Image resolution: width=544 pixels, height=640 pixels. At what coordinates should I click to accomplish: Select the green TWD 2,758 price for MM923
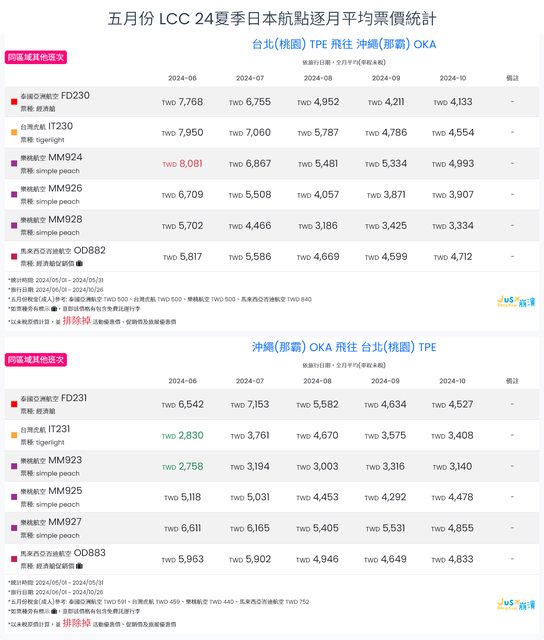[x=182, y=467]
